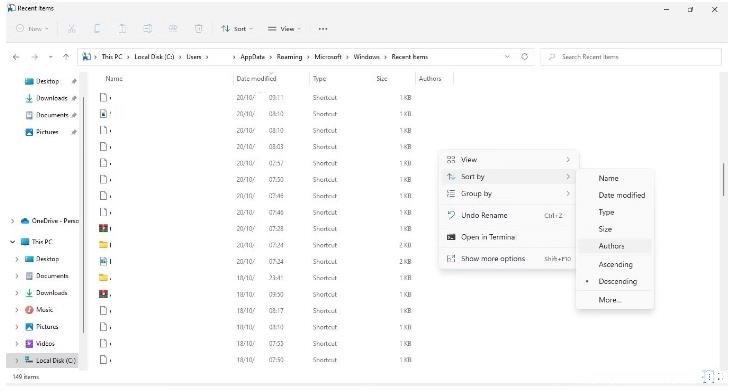Click the vertical scrollbar thumb
Viewport: 738px width, 392px height.
pos(724,180)
